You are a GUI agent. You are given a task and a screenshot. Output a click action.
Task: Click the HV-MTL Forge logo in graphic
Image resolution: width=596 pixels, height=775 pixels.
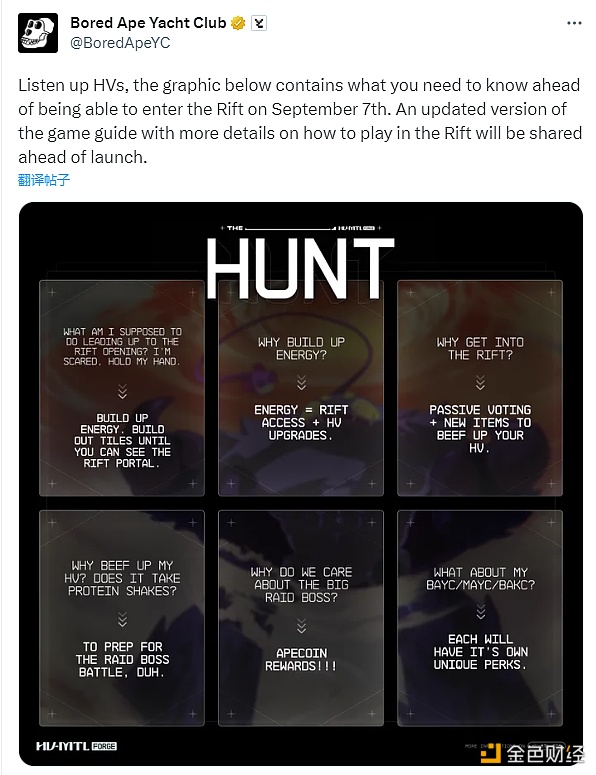click(x=77, y=746)
